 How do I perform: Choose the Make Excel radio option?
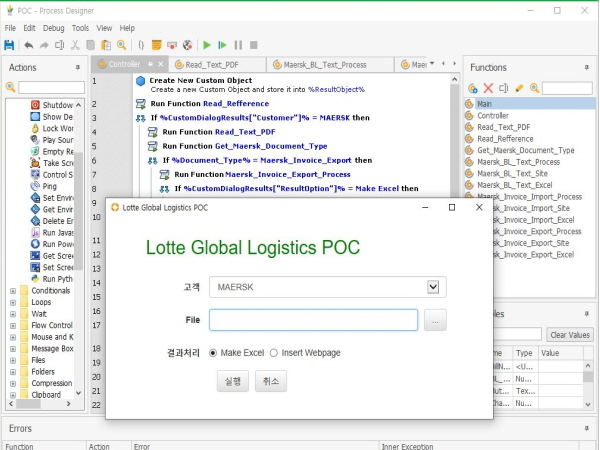pyautogui.click(x=213, y=353)
